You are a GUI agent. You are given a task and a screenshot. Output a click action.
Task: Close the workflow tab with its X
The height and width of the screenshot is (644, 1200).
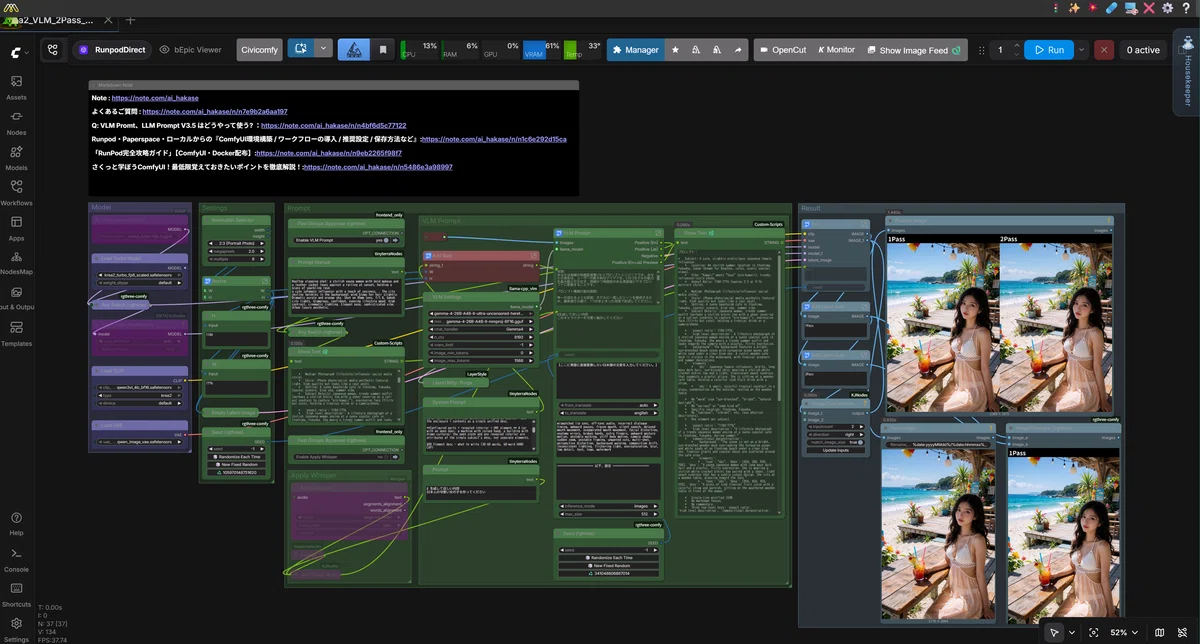pos(110,19)
